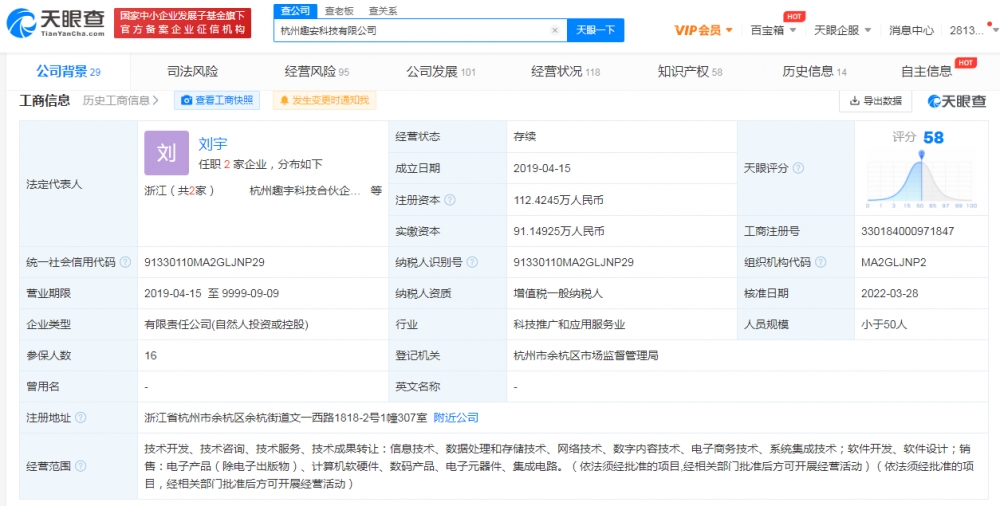Click organization code MA2GLJNP2
The height and width of the screenshot is (506, 1000).
pos(893,262)
